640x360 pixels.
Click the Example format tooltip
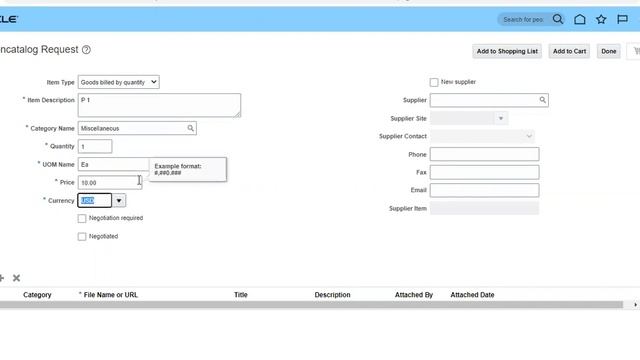(188, 169)
